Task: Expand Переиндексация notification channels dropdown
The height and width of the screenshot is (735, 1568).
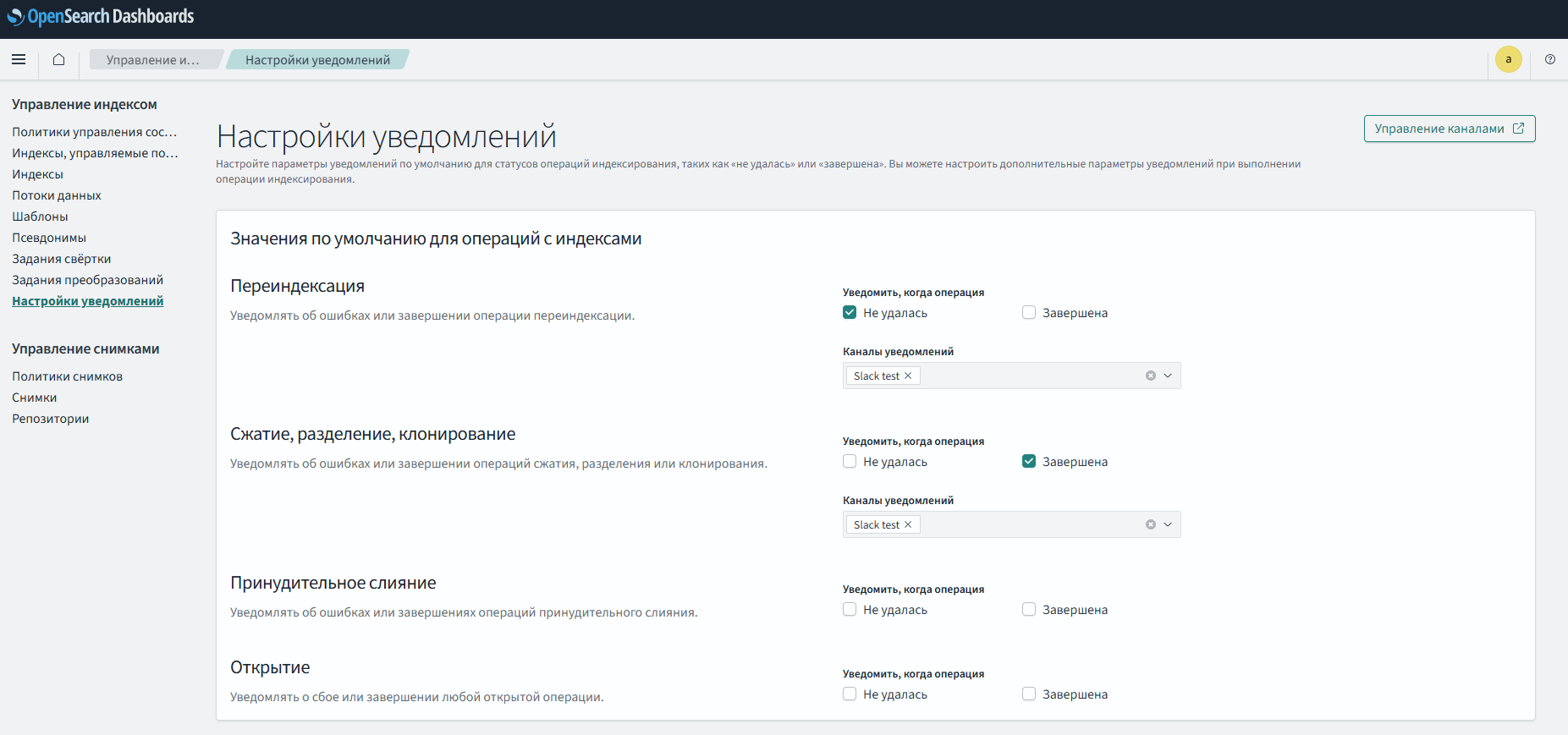Action: click(1168, 376)
